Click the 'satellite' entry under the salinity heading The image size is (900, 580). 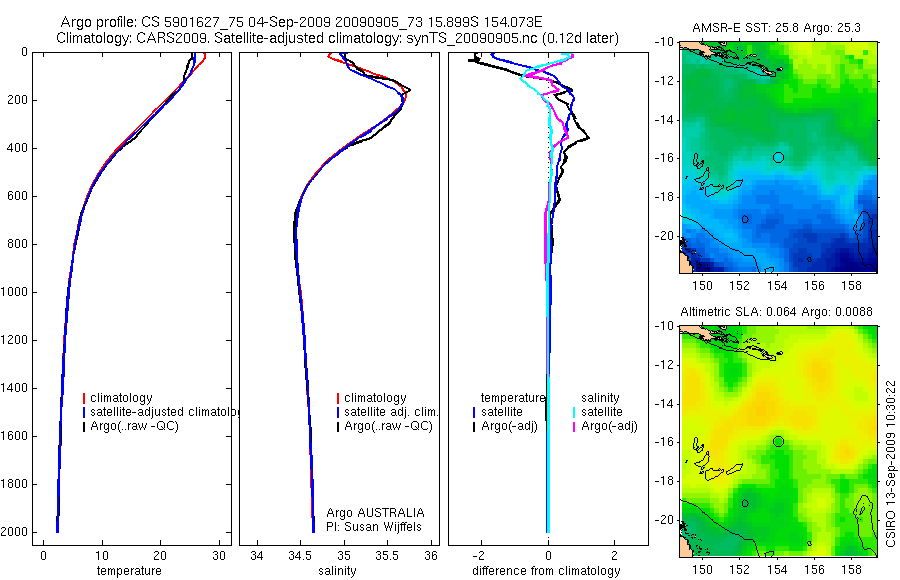point(602,412)
